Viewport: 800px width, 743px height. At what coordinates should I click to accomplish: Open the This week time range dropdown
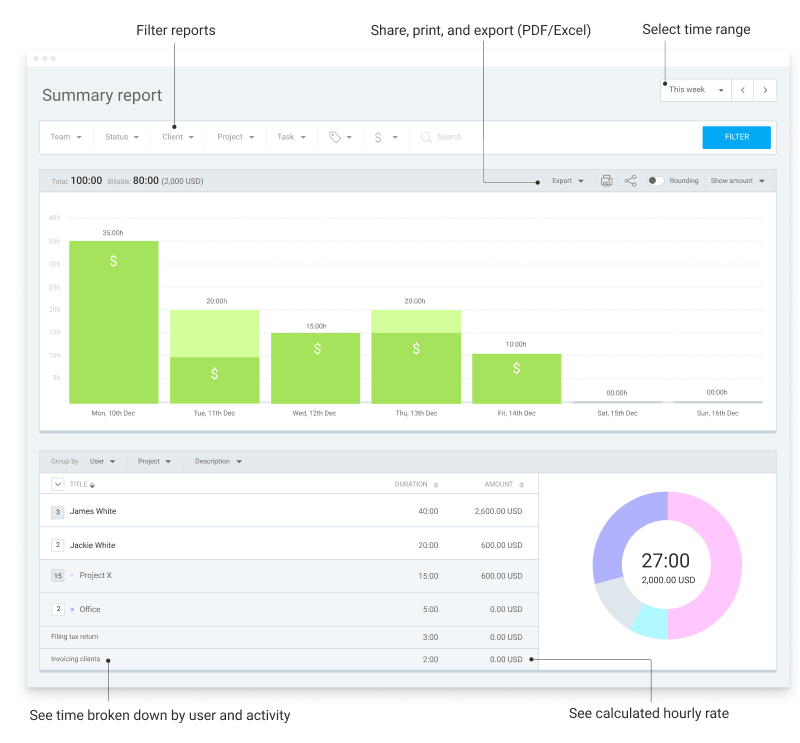click(696, 90)
